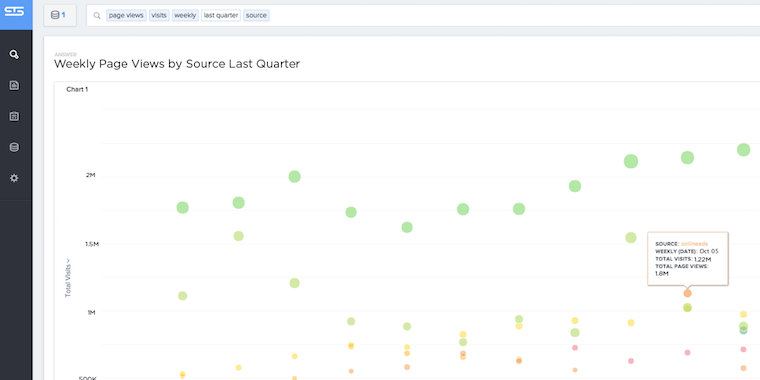
Task: Select the 'weekly' search token
Action: pyautogui.click(x=185, y=16)
